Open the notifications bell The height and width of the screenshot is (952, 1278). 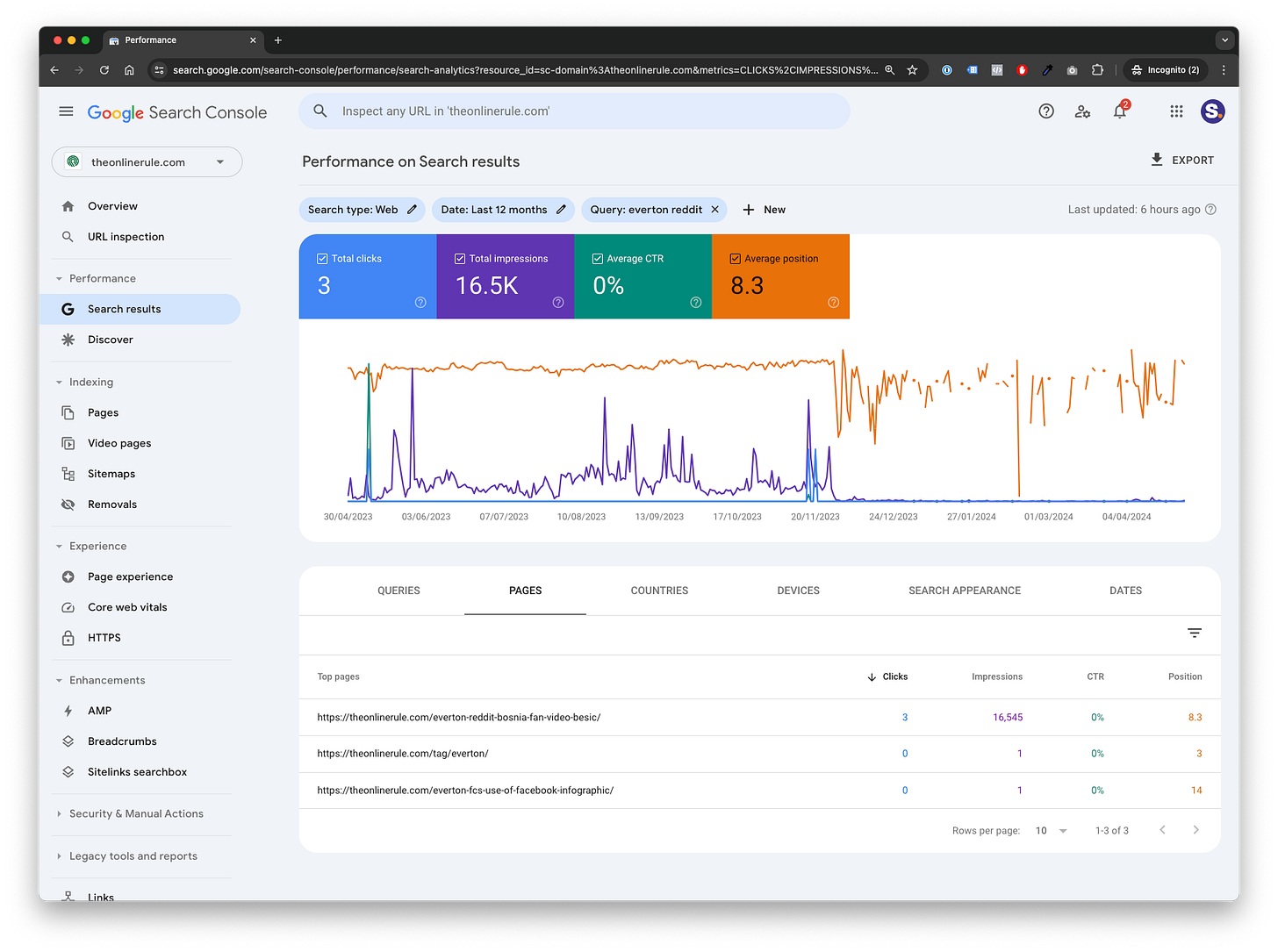1120,111
